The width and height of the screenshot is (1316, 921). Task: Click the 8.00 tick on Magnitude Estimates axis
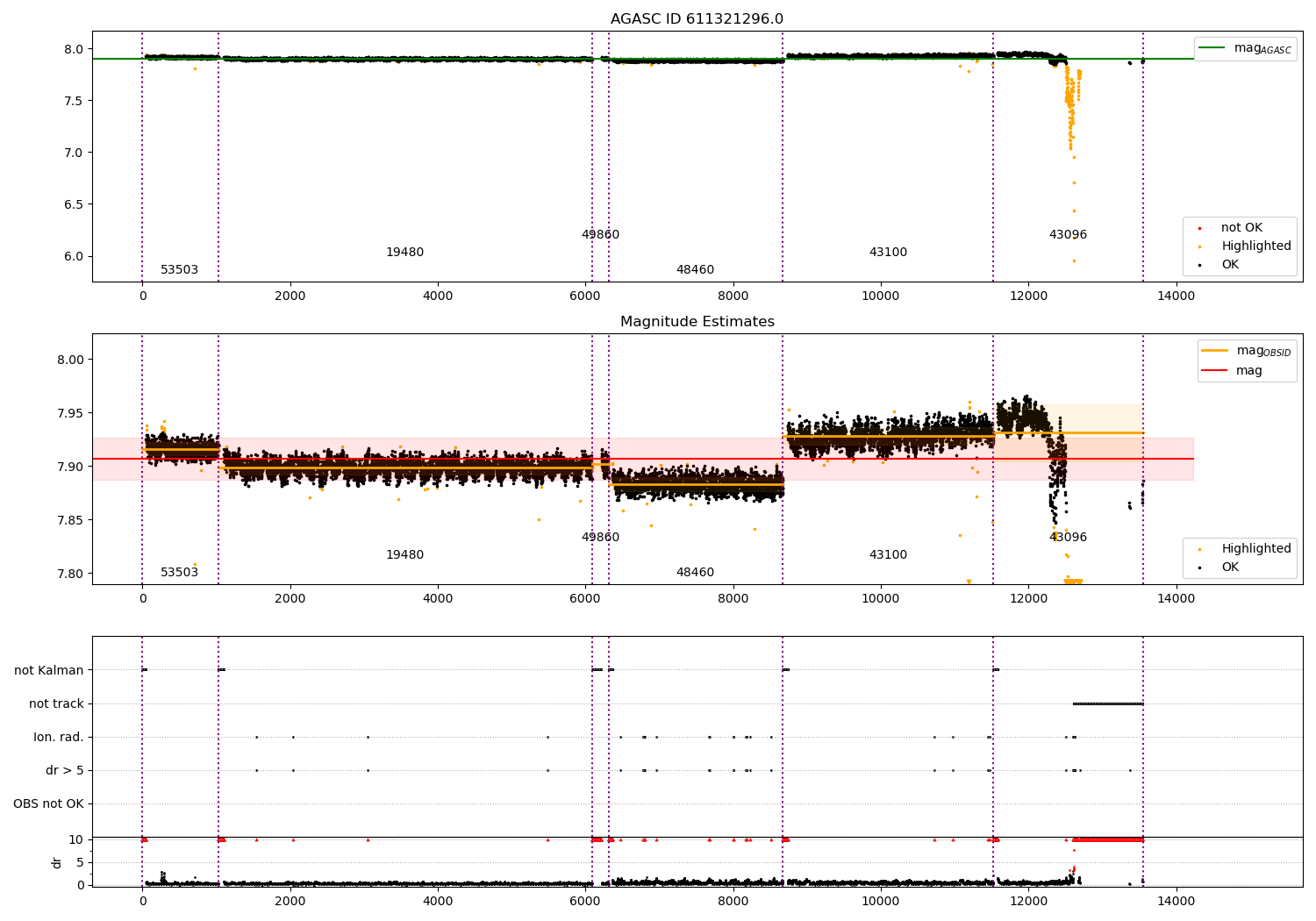point(70,360)
